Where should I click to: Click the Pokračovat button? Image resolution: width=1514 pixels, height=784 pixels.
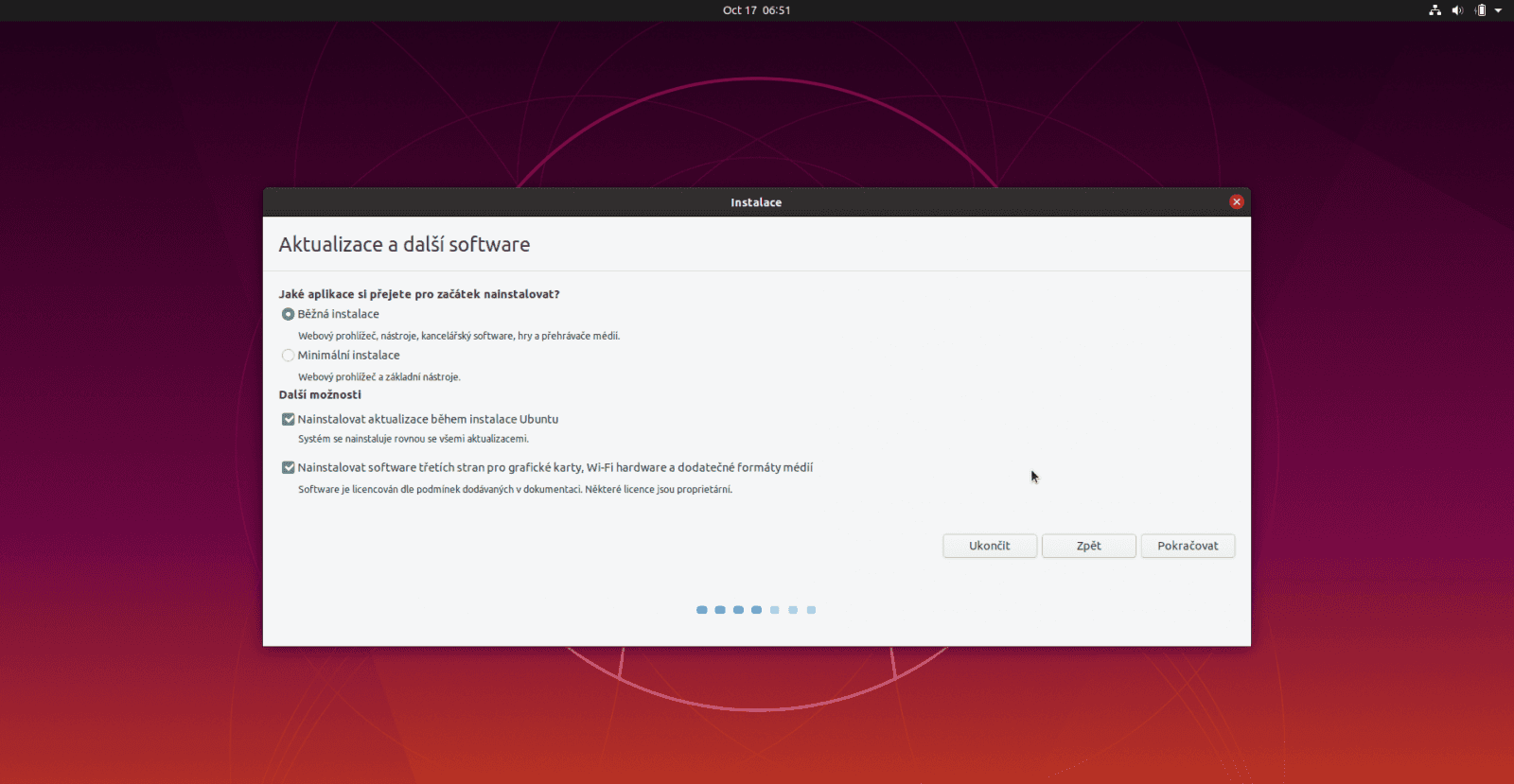[1188, 546]
